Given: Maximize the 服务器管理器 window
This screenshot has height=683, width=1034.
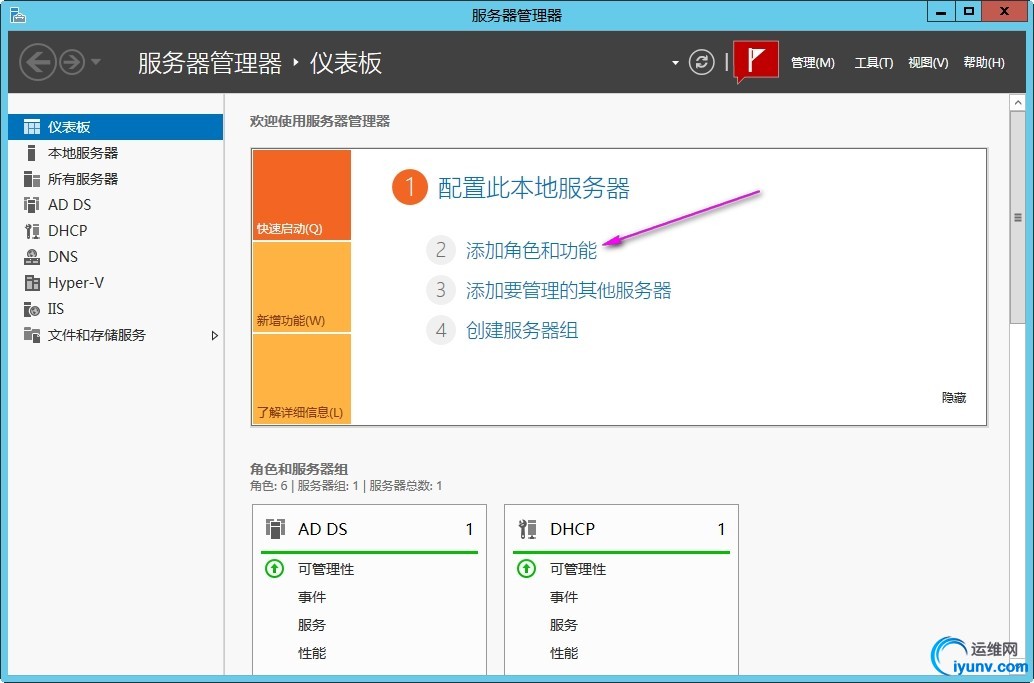Looking at the screenshot, I should tap(969, 11).
